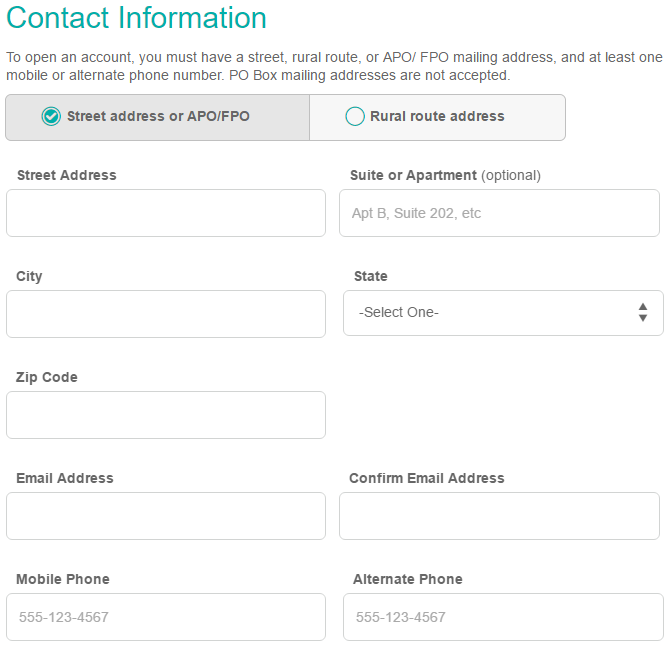The width and height of the screenshot is (667, 646).
Task: Click the Street address or APO/FPO tab label
Action: (158, 117)
